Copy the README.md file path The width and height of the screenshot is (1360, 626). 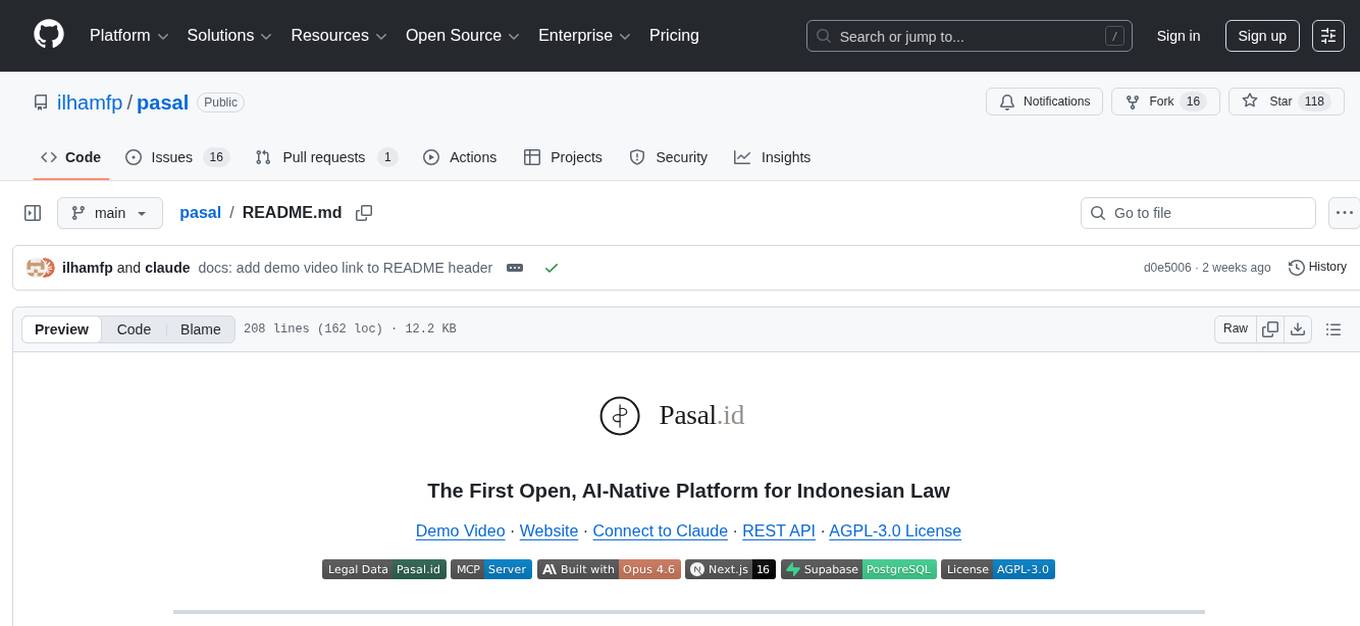tap(364, 212)
